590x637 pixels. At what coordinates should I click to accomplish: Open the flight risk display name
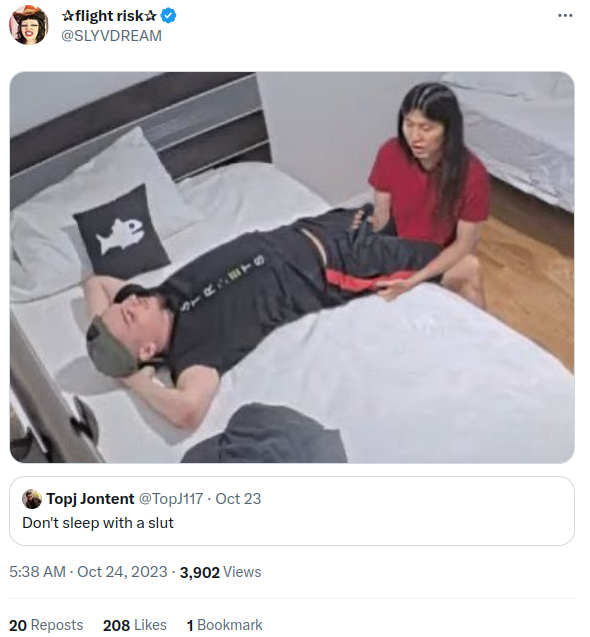pyautogui.click(x=109, y=16)
